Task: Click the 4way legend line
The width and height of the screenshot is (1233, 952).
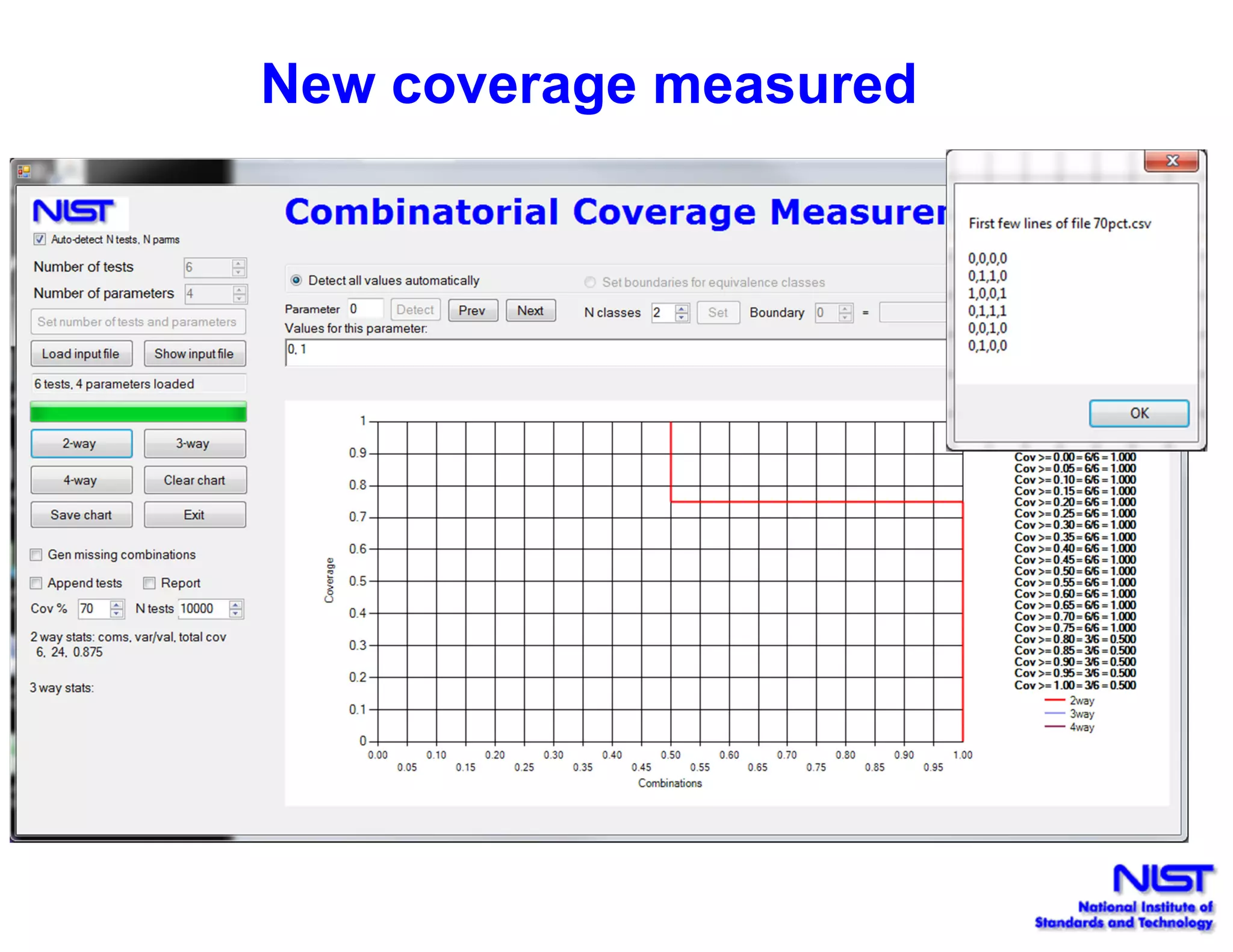Action: 1055,727
